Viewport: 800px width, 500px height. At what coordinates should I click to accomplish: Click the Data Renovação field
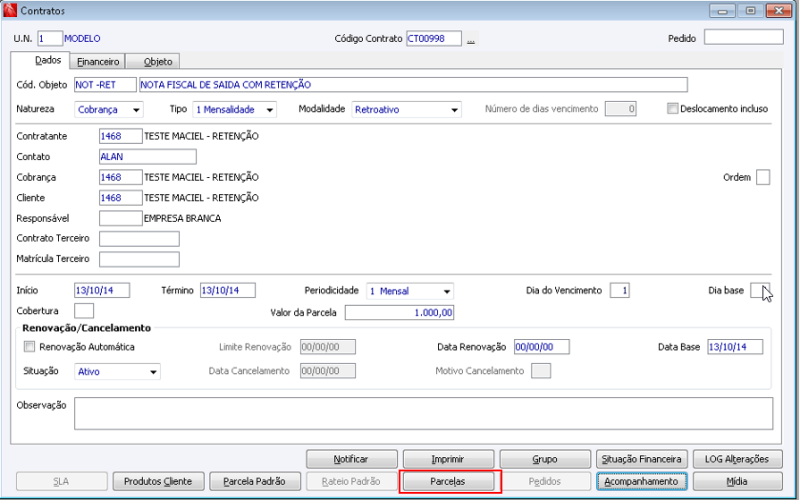click(x=542, y=347)
